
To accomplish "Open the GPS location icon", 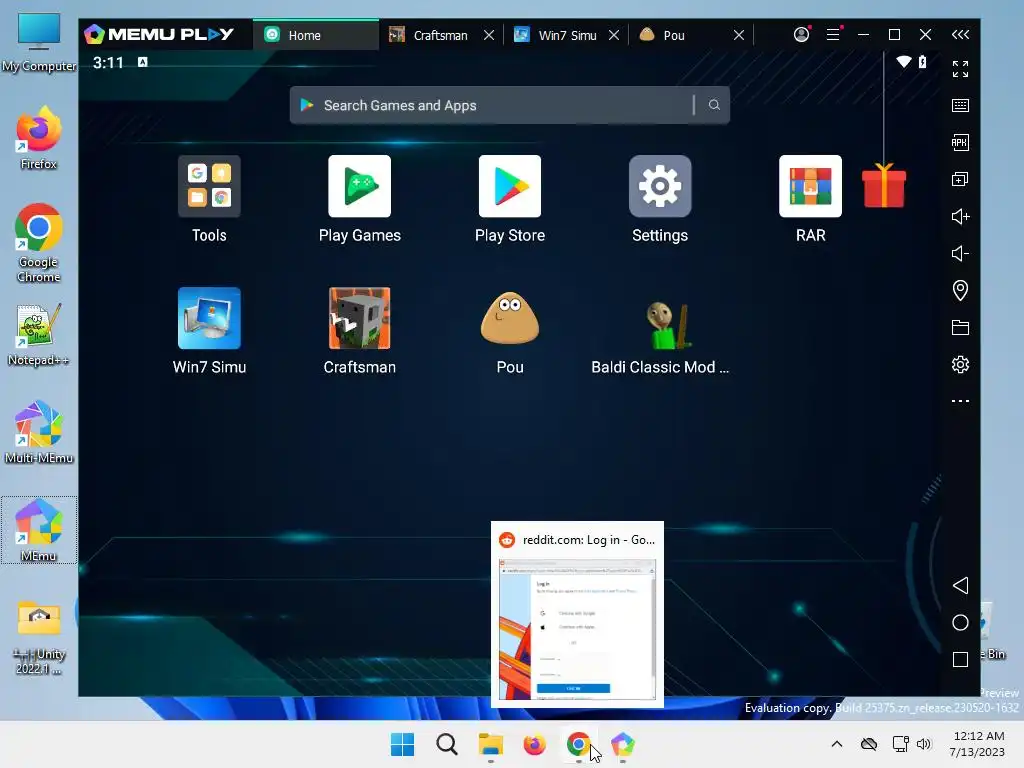I will pos(960,290).
